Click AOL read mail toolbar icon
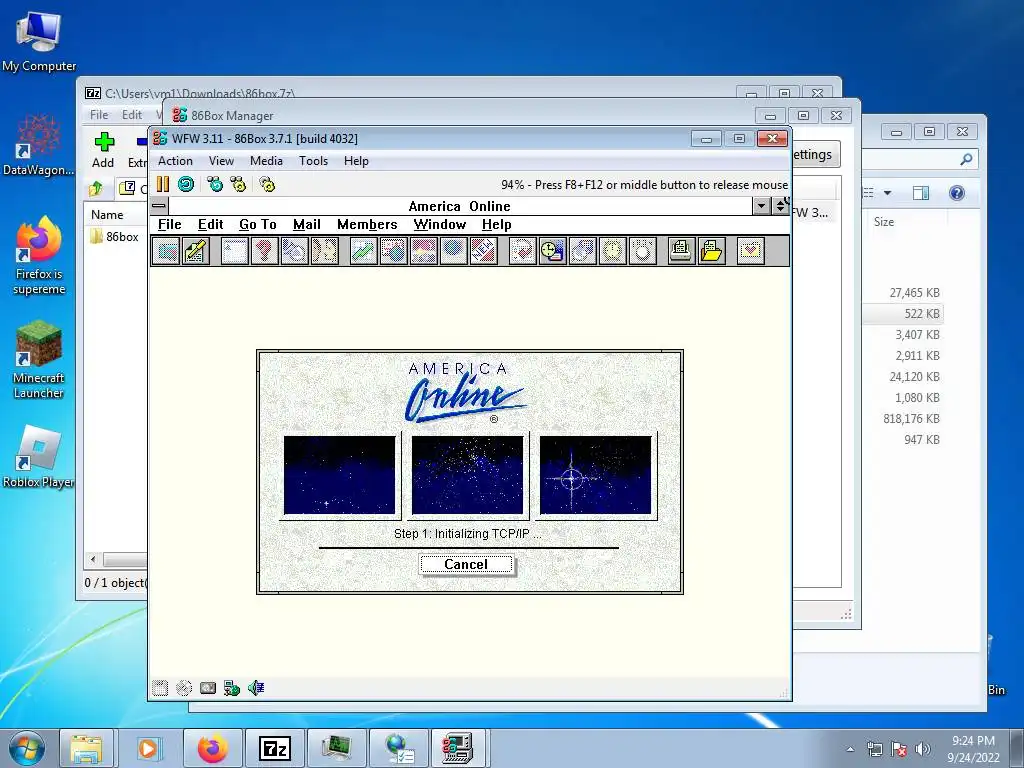Viewport: 1024px width, 768px height. click(x=166, y=251)
